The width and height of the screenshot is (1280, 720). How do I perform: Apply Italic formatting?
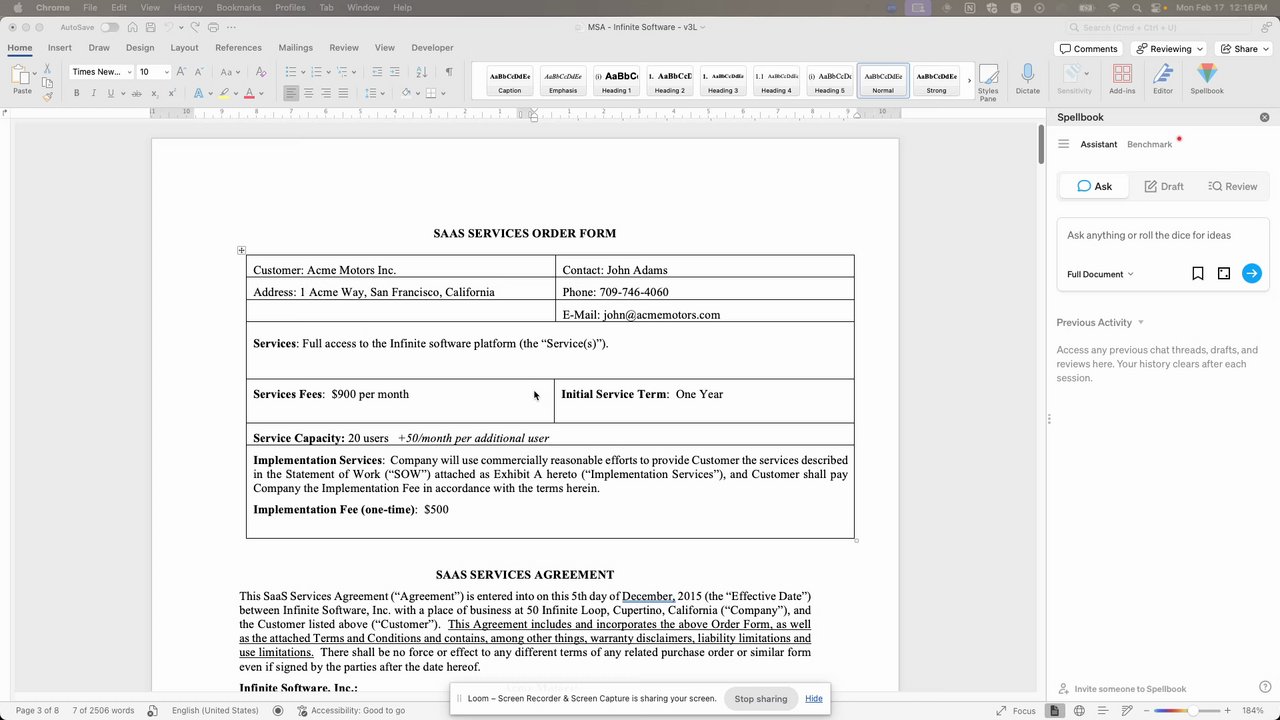tap(94, 93)
